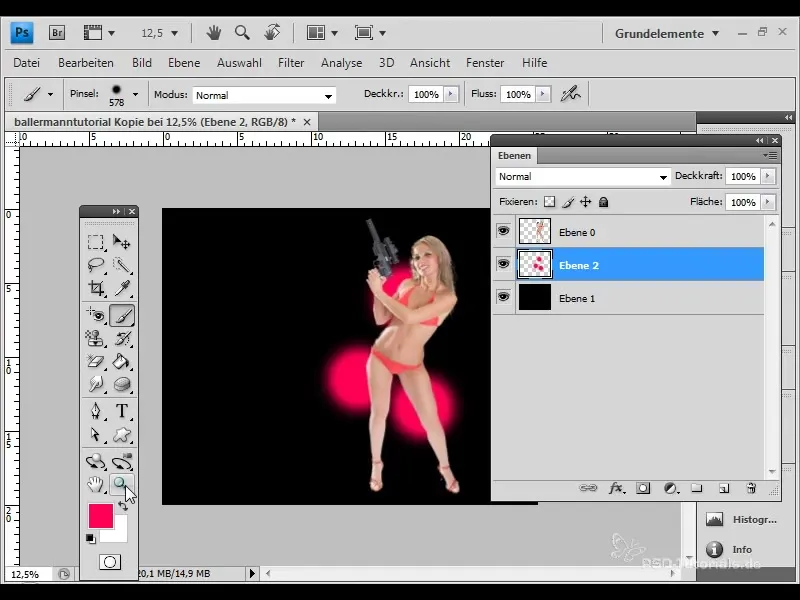The image size is (800, 600).
Task: Add a layer style with fx button
Action: [616, 488]
